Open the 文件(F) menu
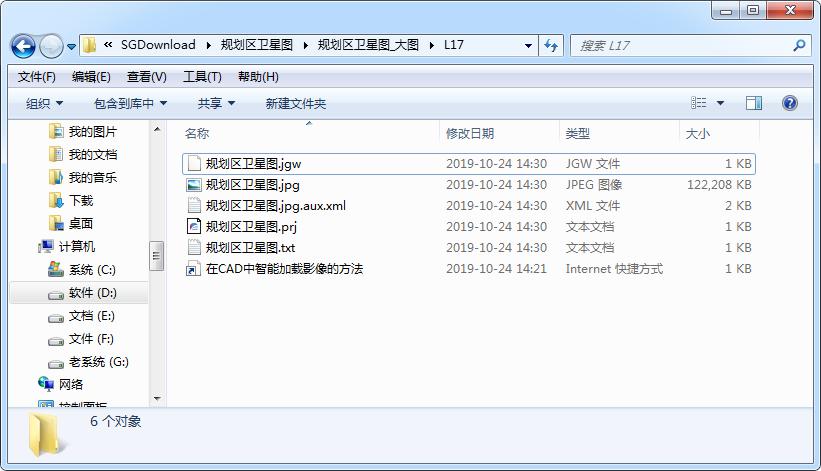This screenshot has width=821, height=471. (x=37, y=77)
